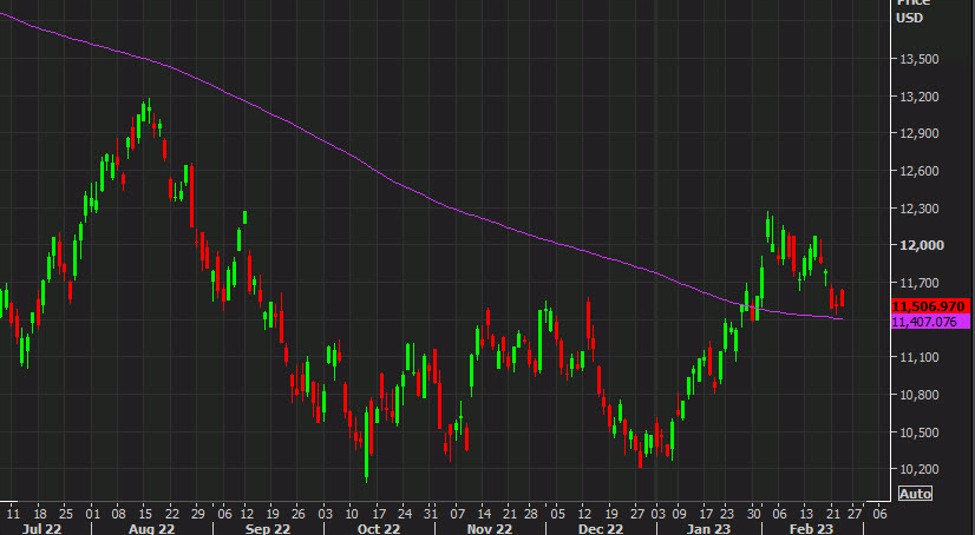Select the Feb 23 month label
This screenshot has width=975, height=535.
click(811, 529)
